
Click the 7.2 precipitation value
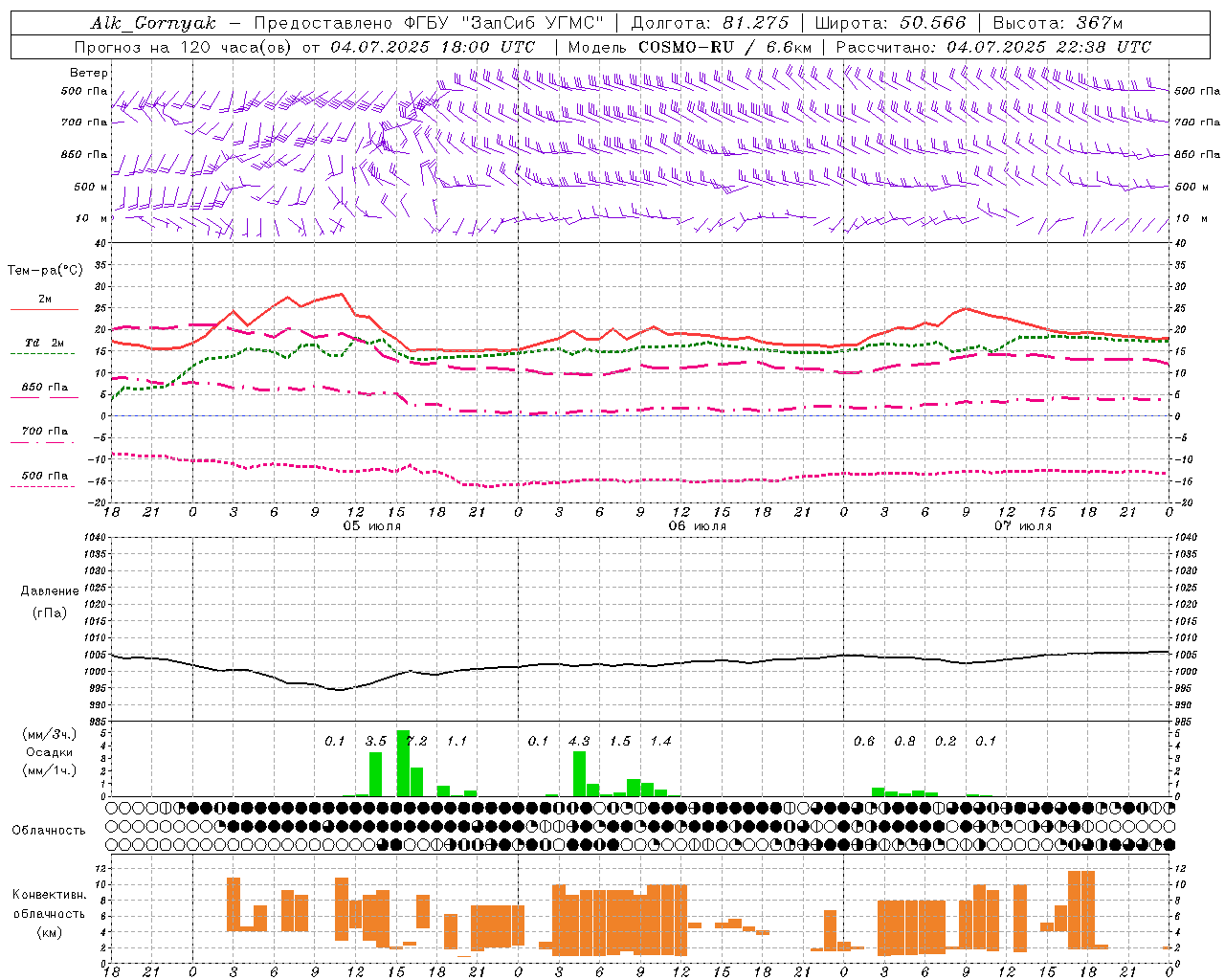(416, 741)
